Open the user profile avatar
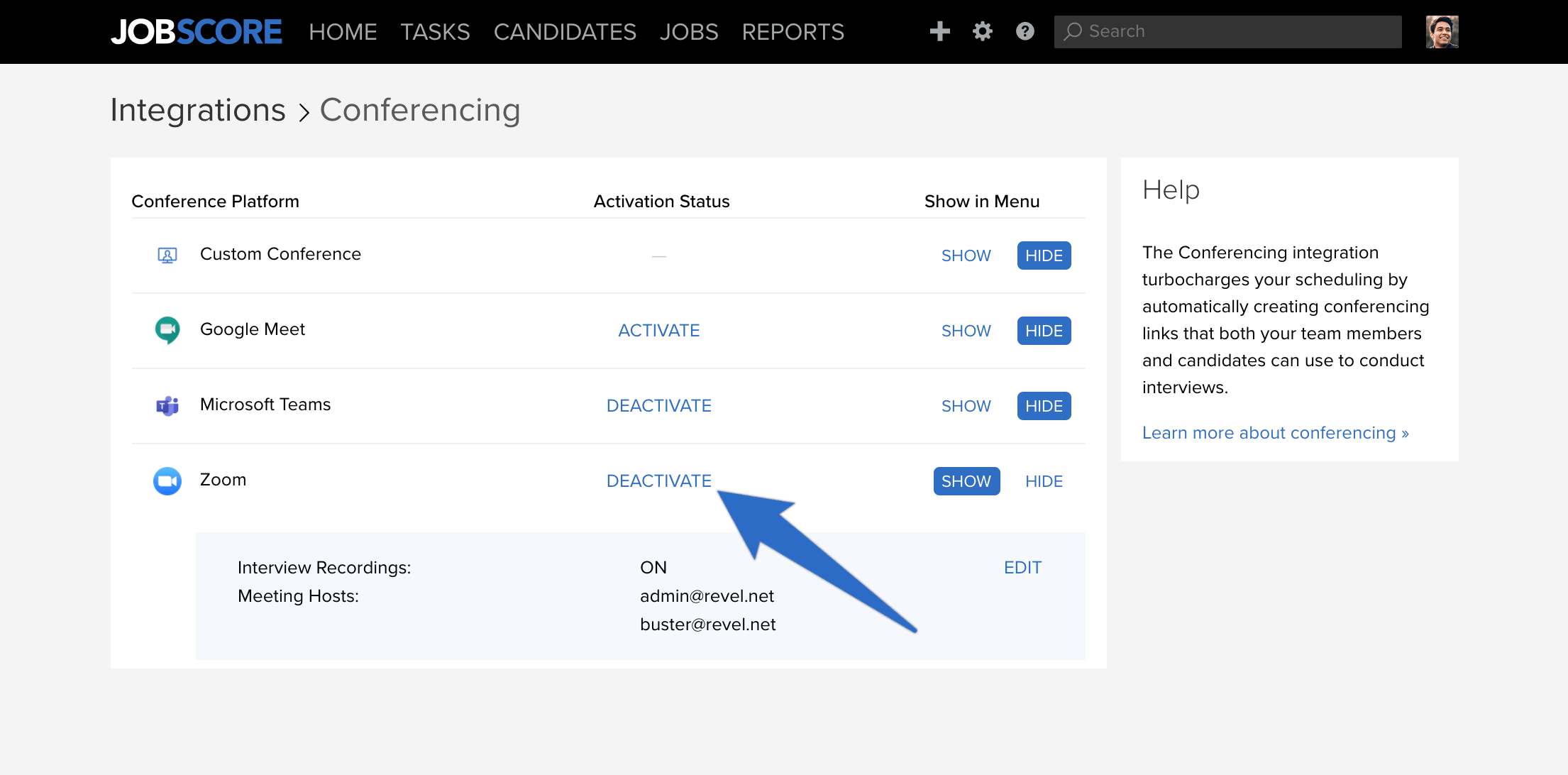This screenshot has width=1568, height=775. pos(1442,32)
